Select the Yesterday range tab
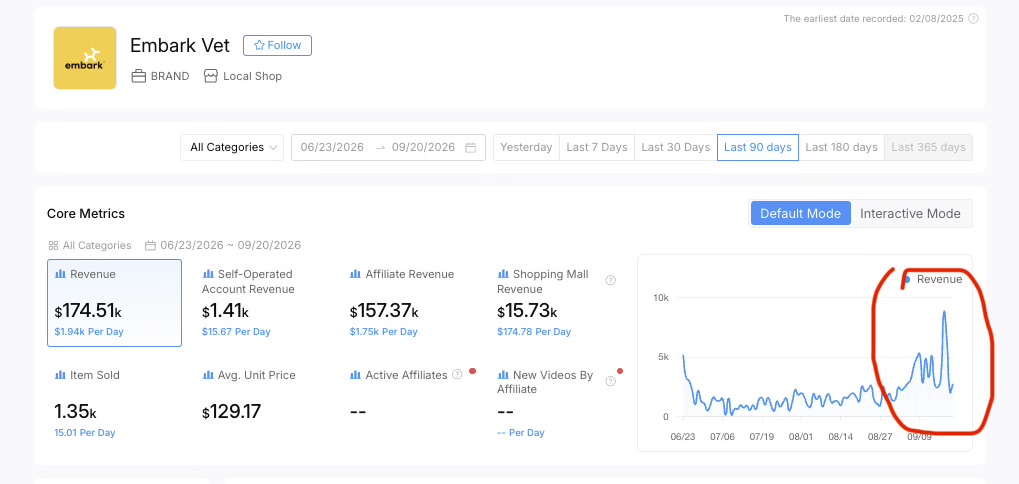The height and width of the screenshot is (484, 1019). point(526,147)
